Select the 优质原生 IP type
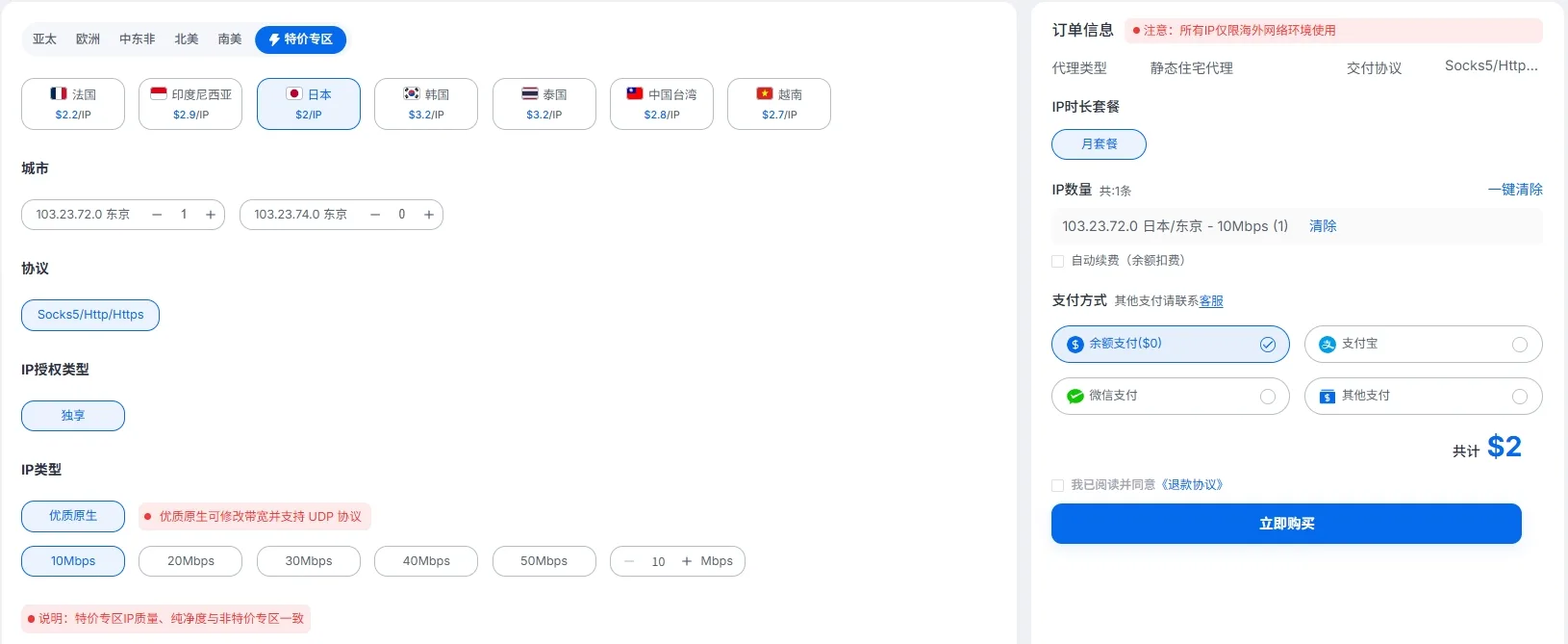The width and height of the screenshot is (1568, 644). coord(73,516)
